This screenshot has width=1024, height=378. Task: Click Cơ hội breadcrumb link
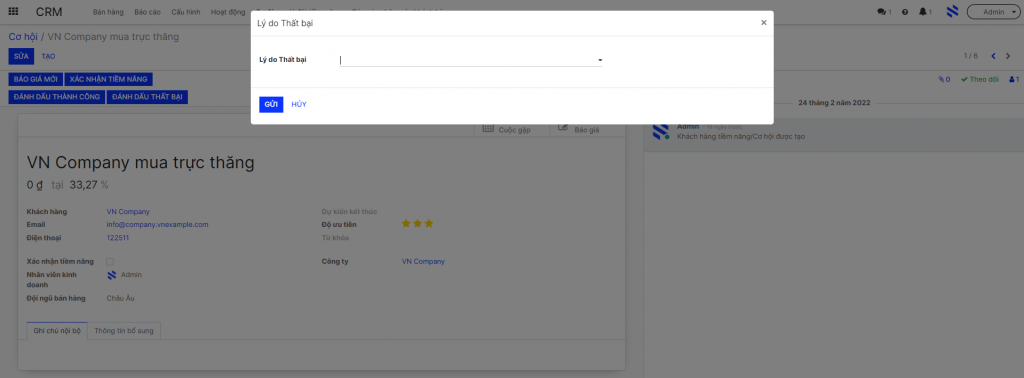23,37
